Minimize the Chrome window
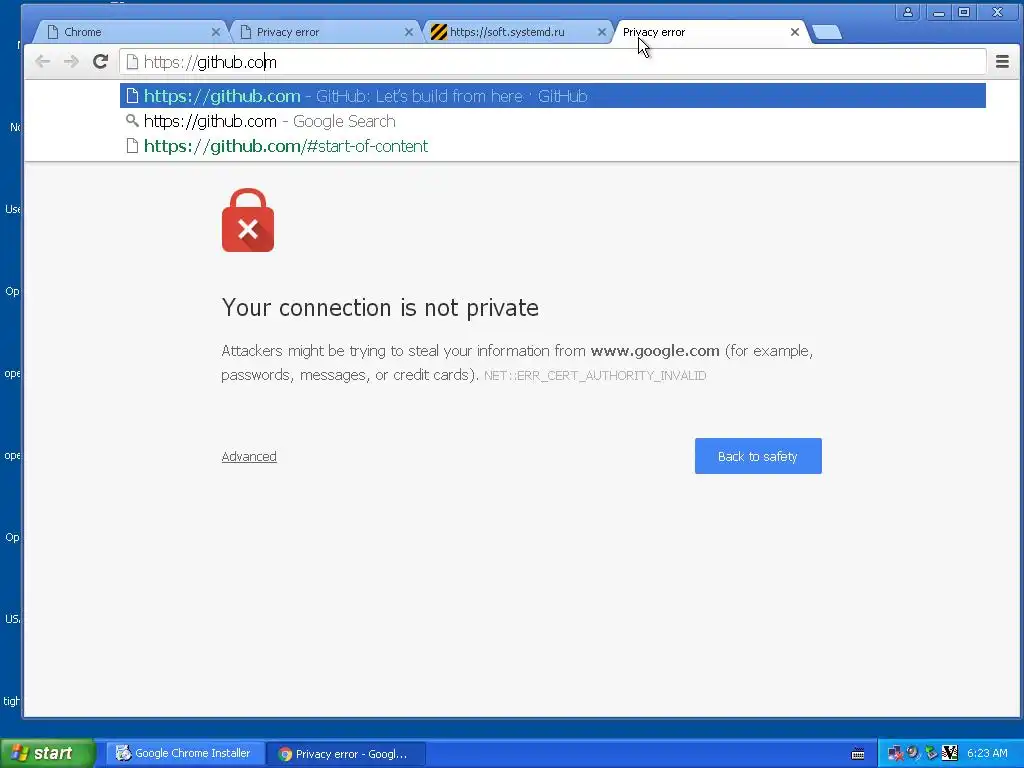Screen dimensions: 1024x768 pos(938,12)
